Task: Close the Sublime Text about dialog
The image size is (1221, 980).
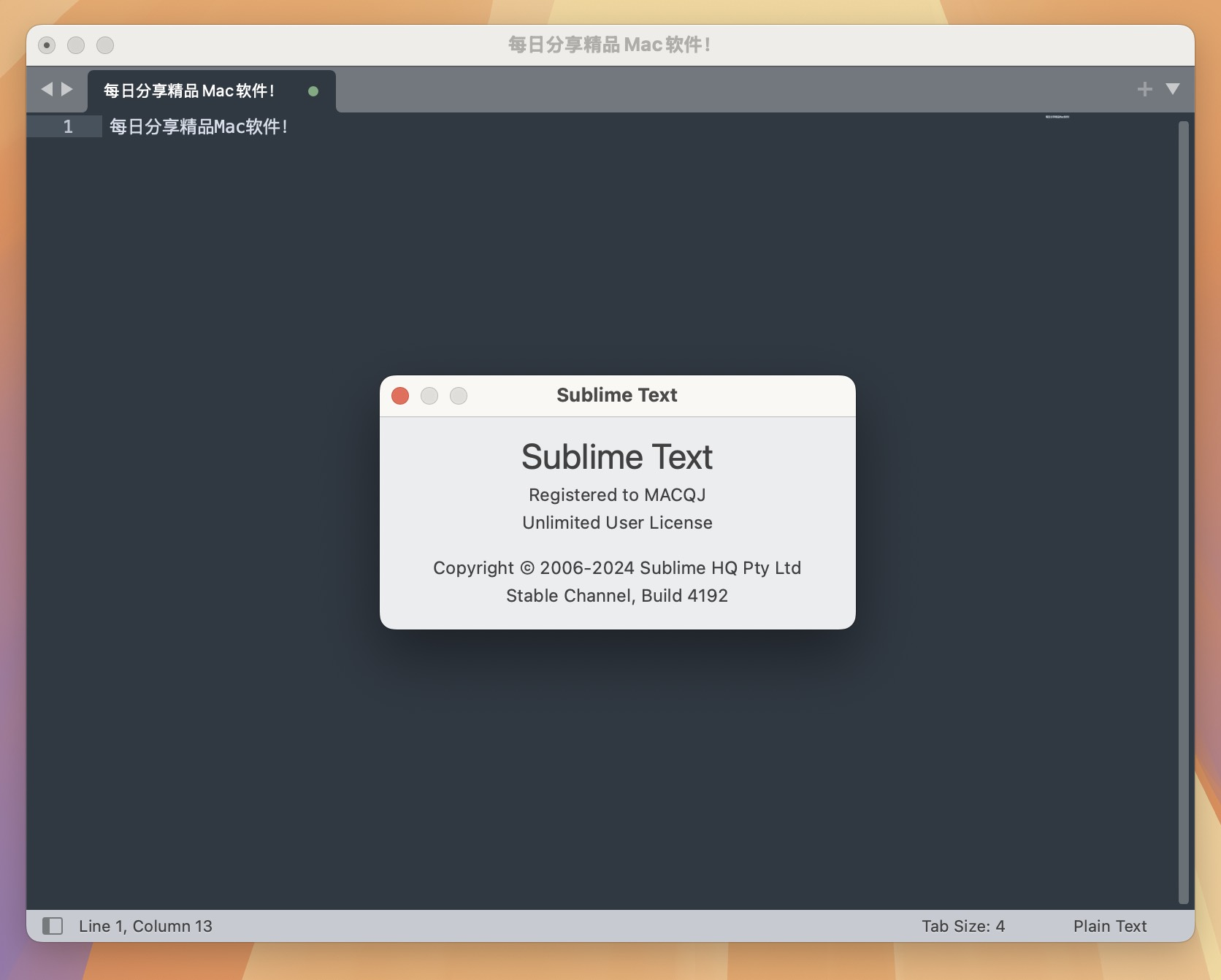Action: (400, 396)
